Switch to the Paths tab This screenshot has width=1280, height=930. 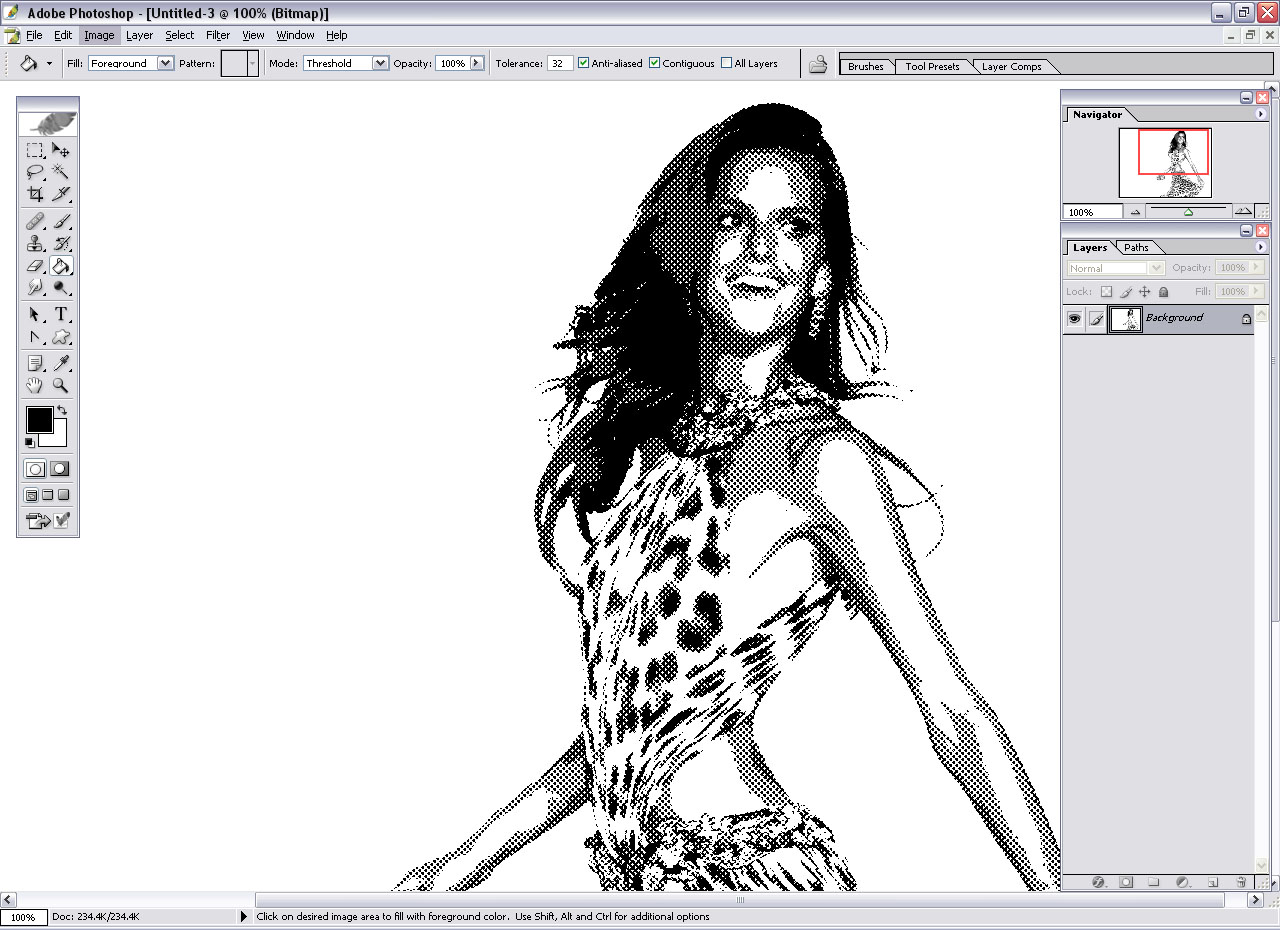tap(1136, 248)
